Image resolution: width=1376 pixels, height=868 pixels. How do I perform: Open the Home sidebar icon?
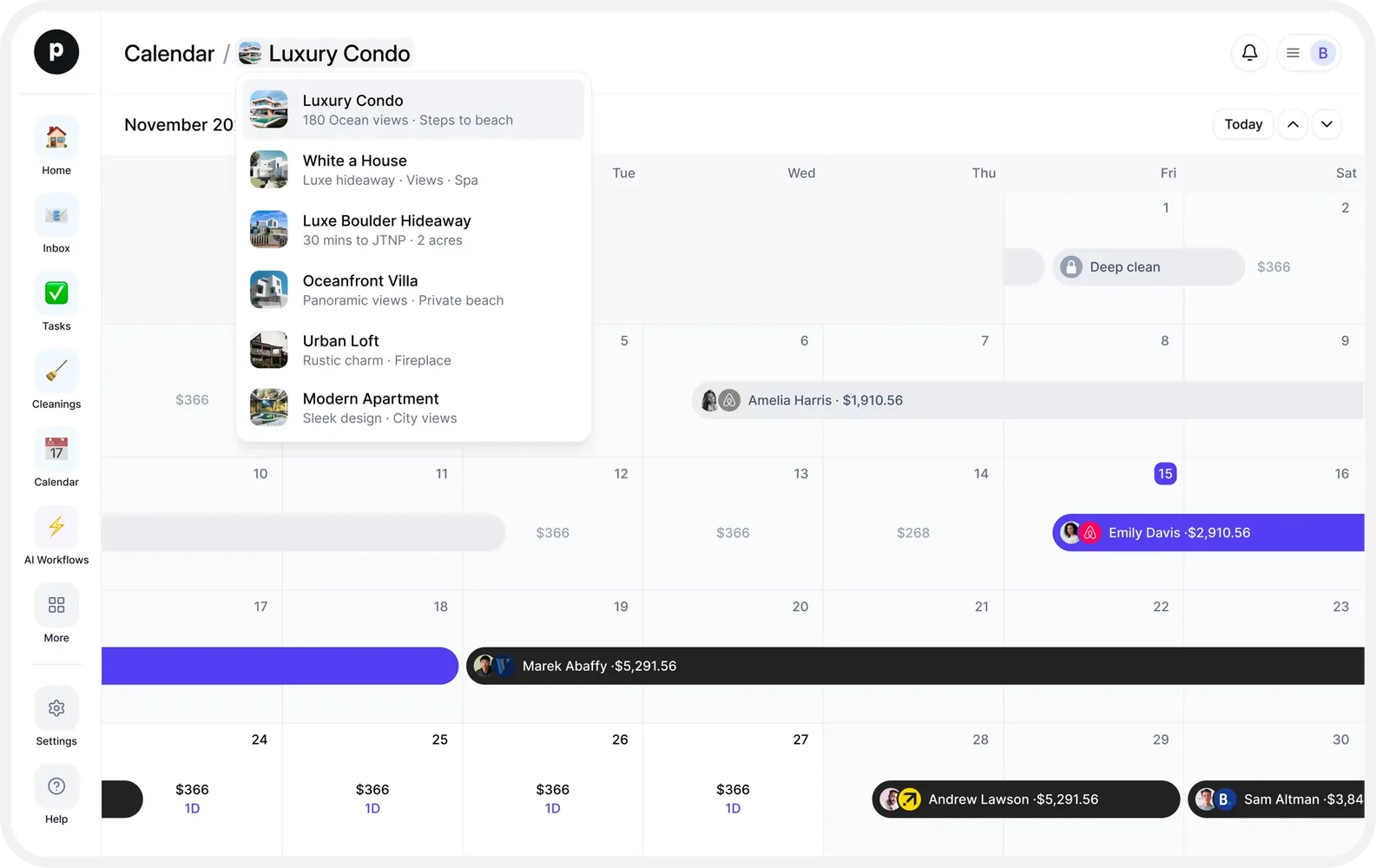(56, 137)
